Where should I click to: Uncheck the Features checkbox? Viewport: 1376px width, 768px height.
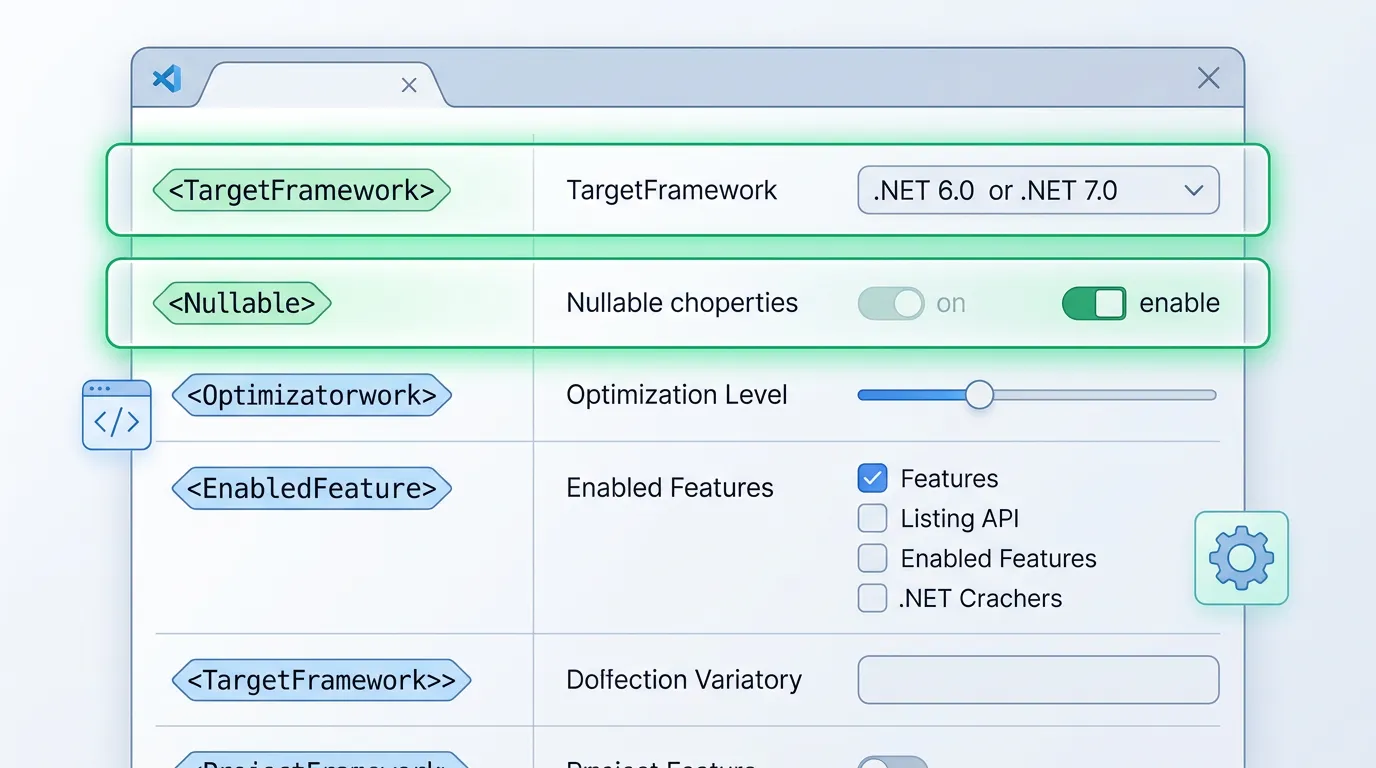[872, 478]
